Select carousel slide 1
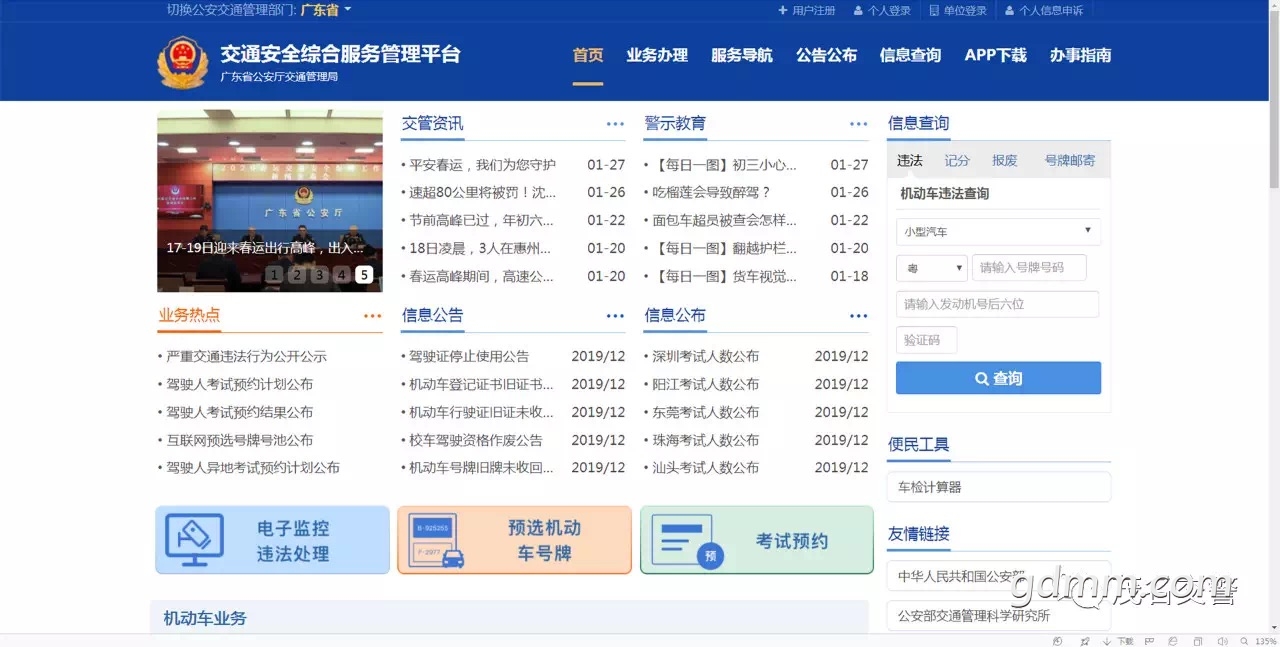Viewport: 1280px width, 647px height. [274, 275]
